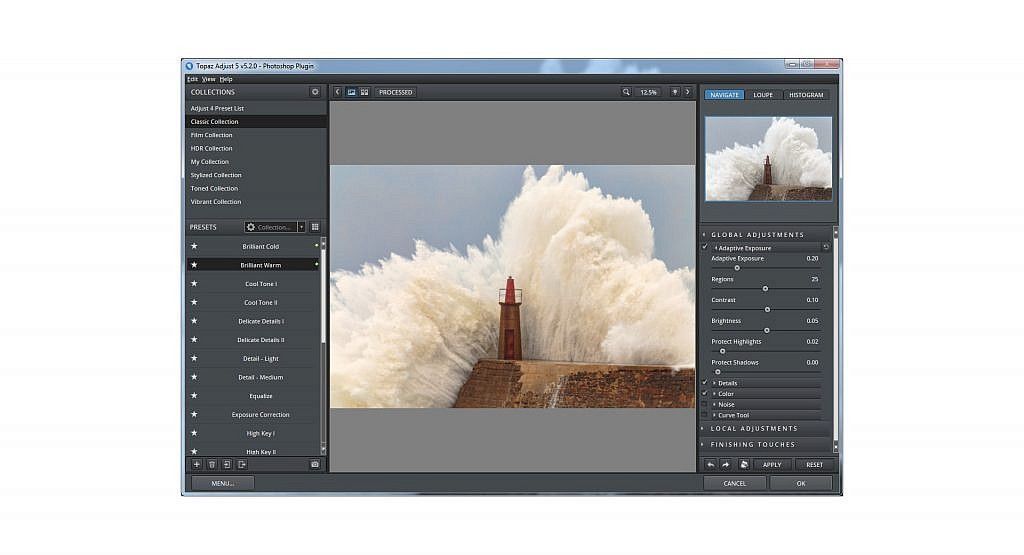The image size is (1024, 555).
Task: Toggle presets grid view
Action: coord(315,227)
